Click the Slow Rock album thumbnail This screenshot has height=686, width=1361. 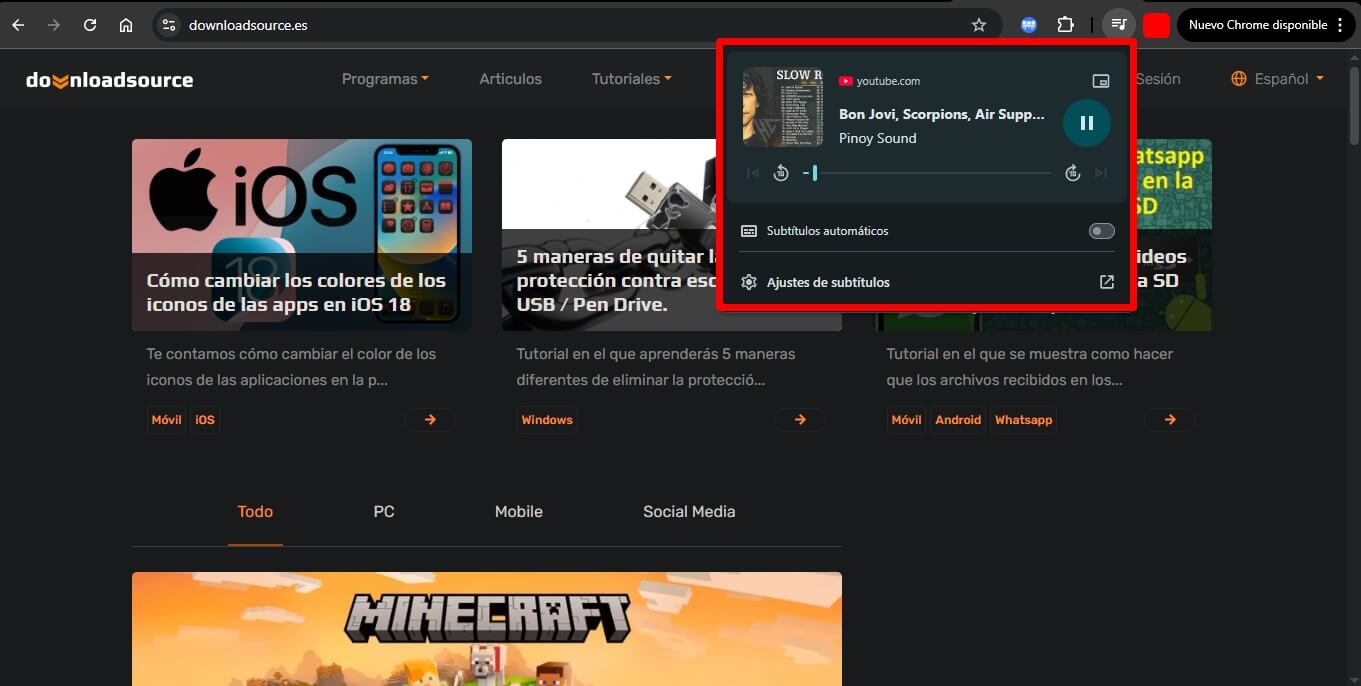pyautogui.click(x=783, y=107)
